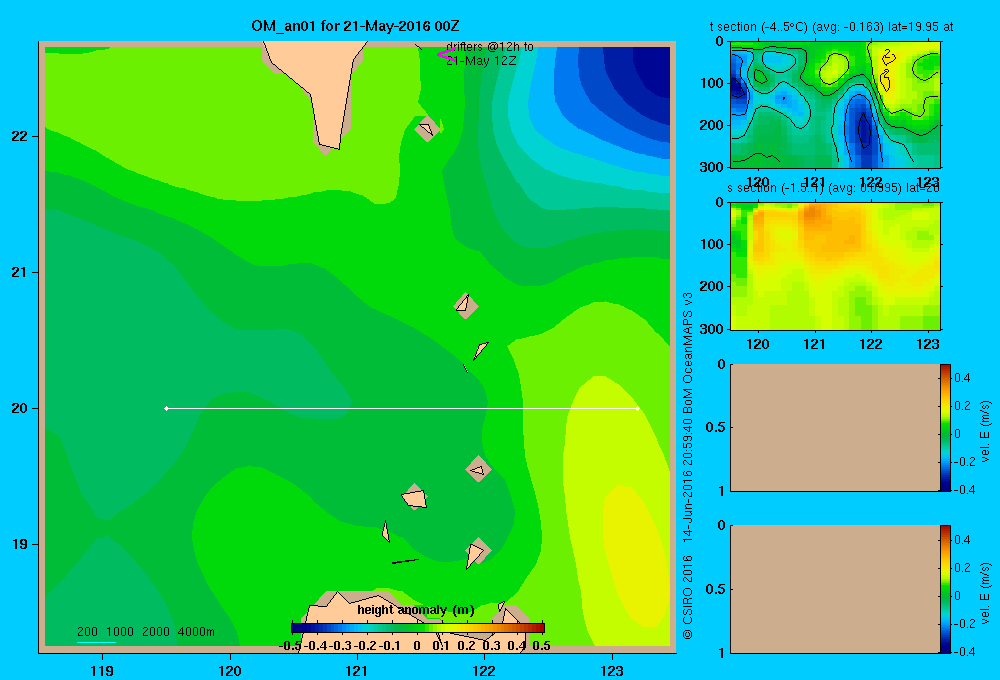Click the latitude 19 label on the main map
Viewport: 1000px width, 680px height.
19,544
